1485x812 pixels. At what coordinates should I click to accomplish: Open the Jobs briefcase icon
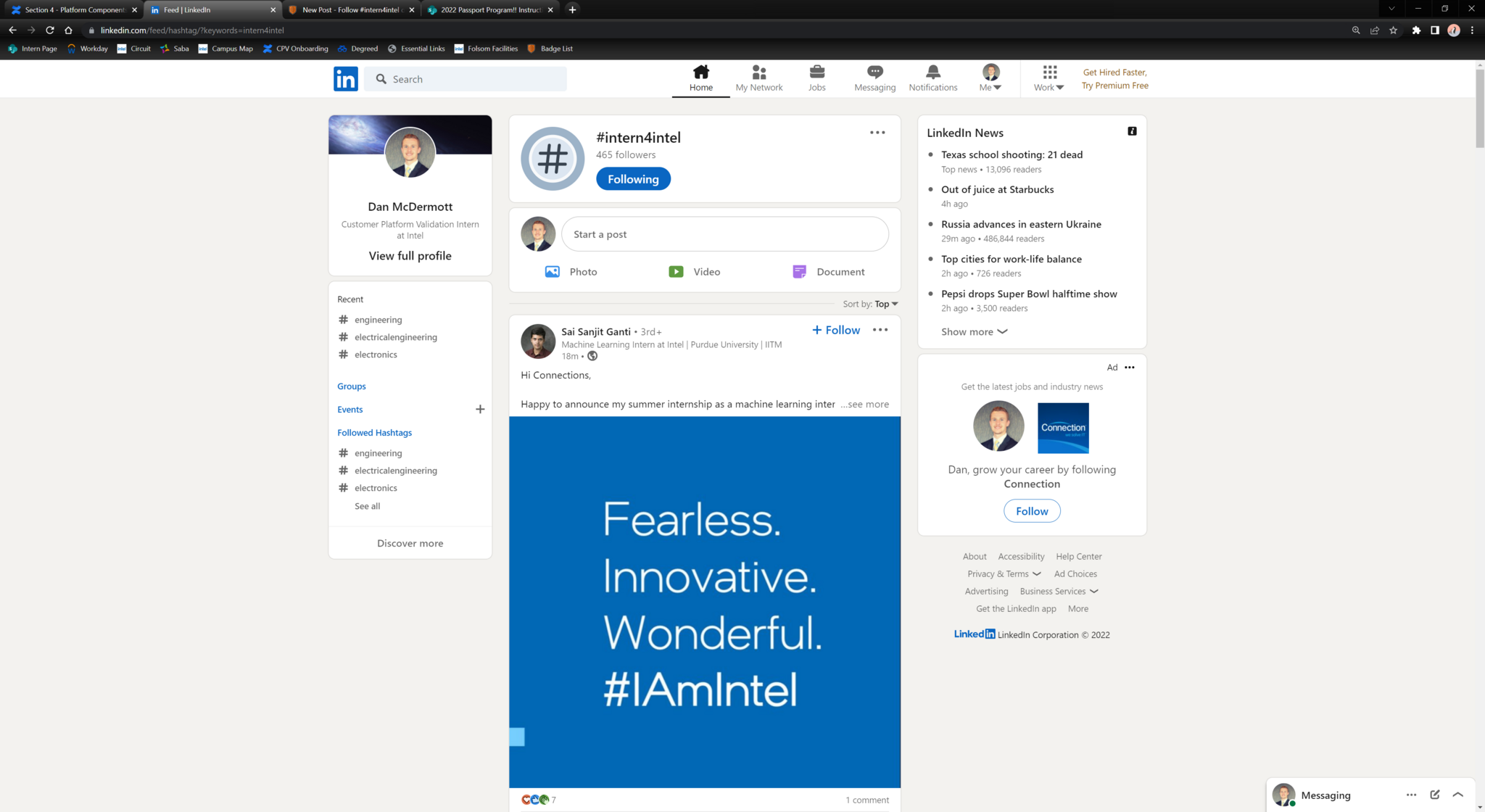816,78
